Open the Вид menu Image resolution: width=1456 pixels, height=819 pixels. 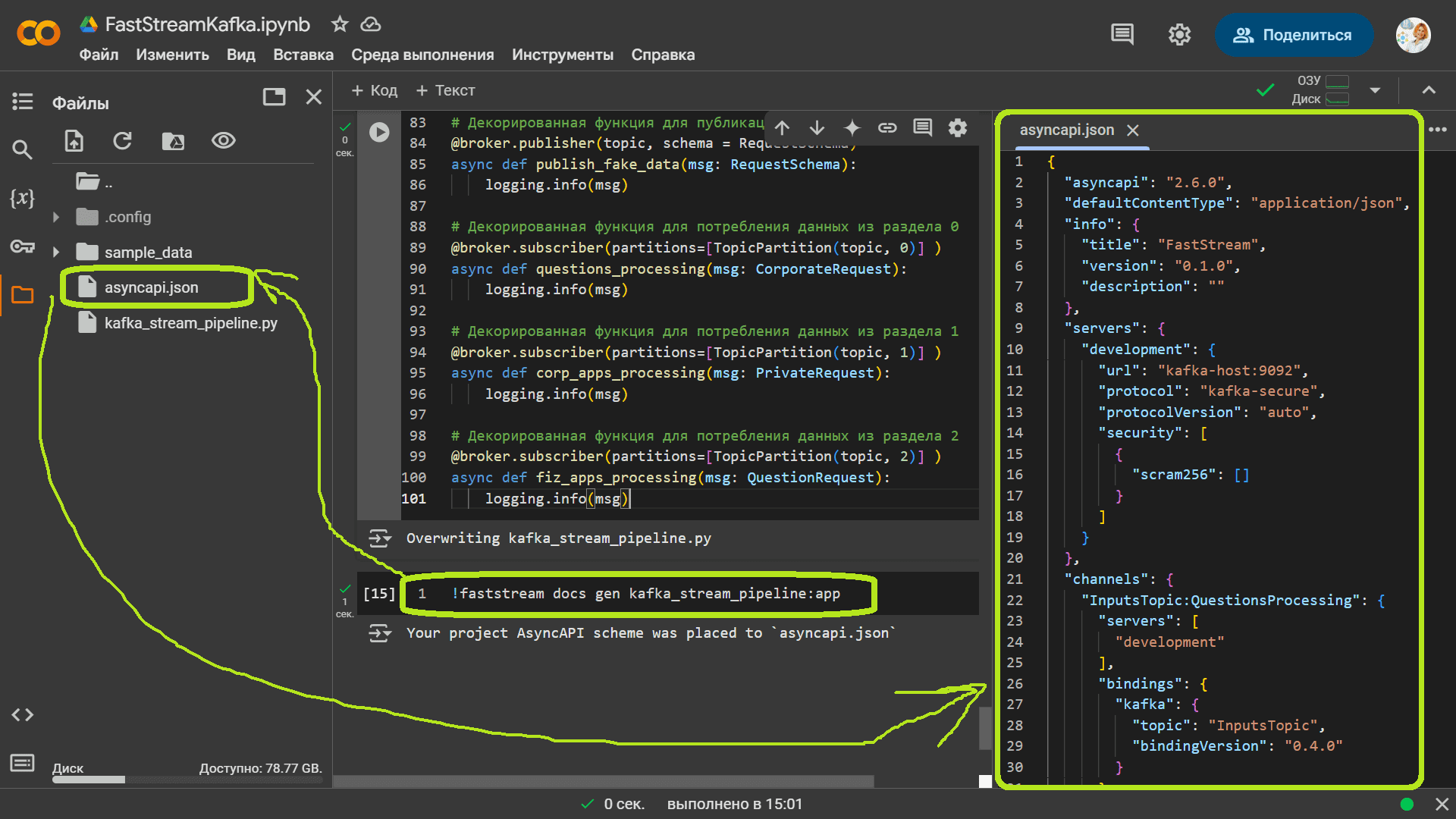pos(240,55)
